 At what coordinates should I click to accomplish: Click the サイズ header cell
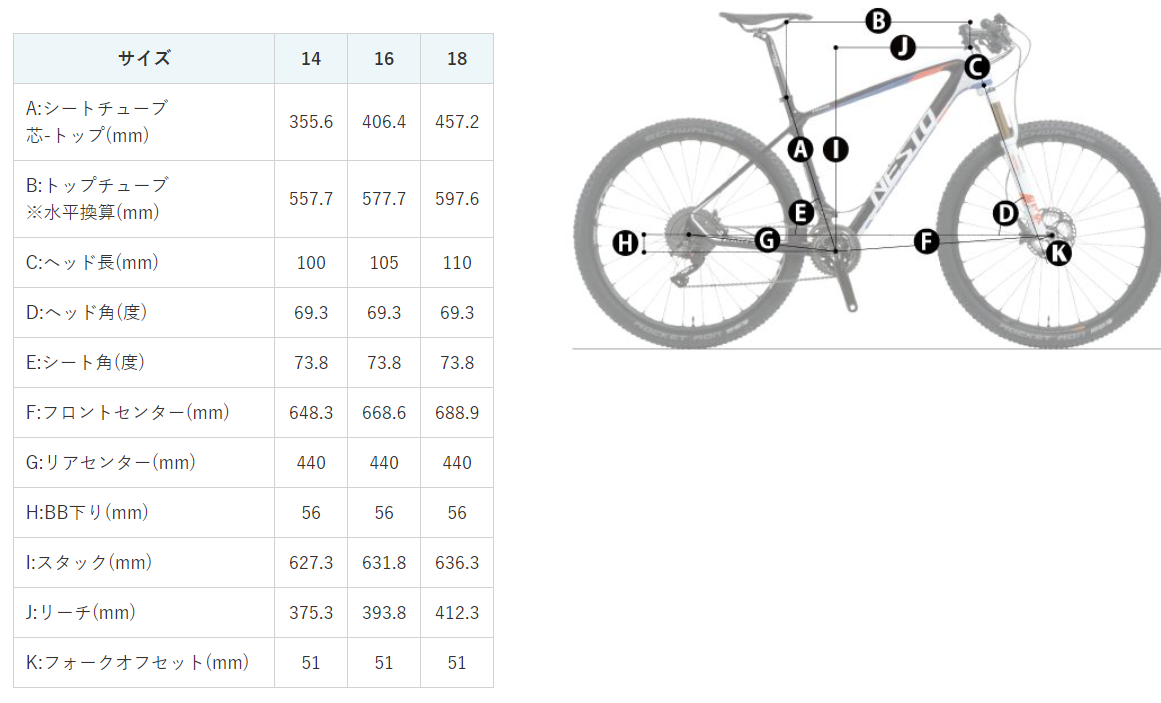[x=144, y=59]
